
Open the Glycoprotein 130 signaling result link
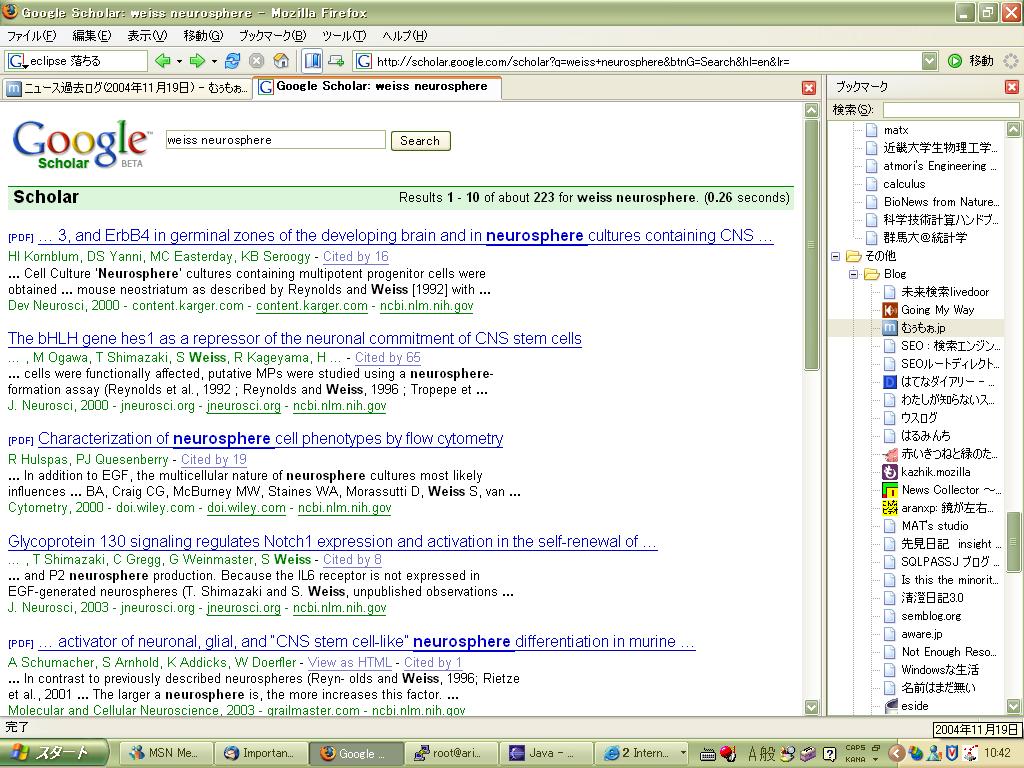coord(332,541)
